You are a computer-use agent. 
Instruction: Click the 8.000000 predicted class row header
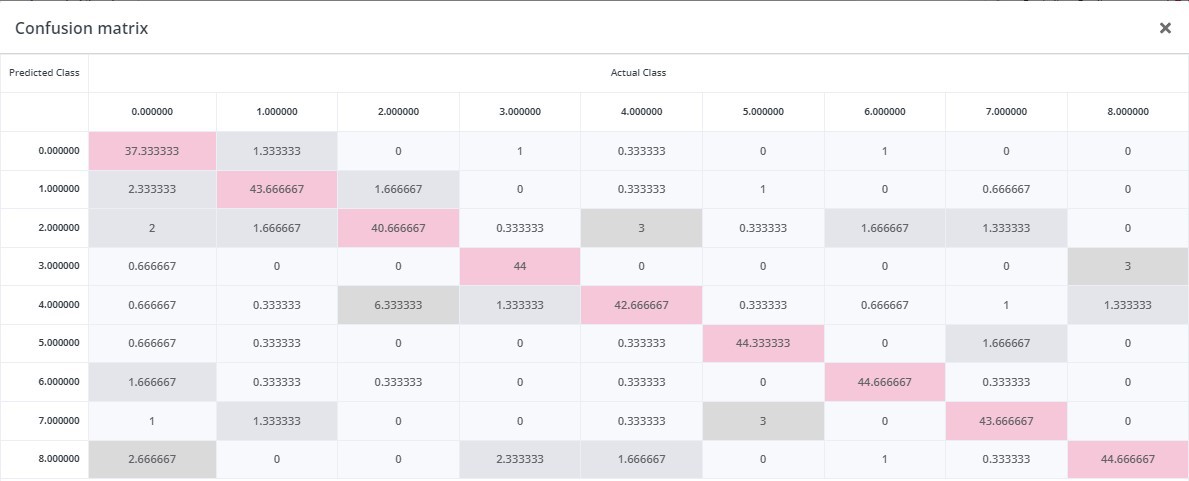44,459
